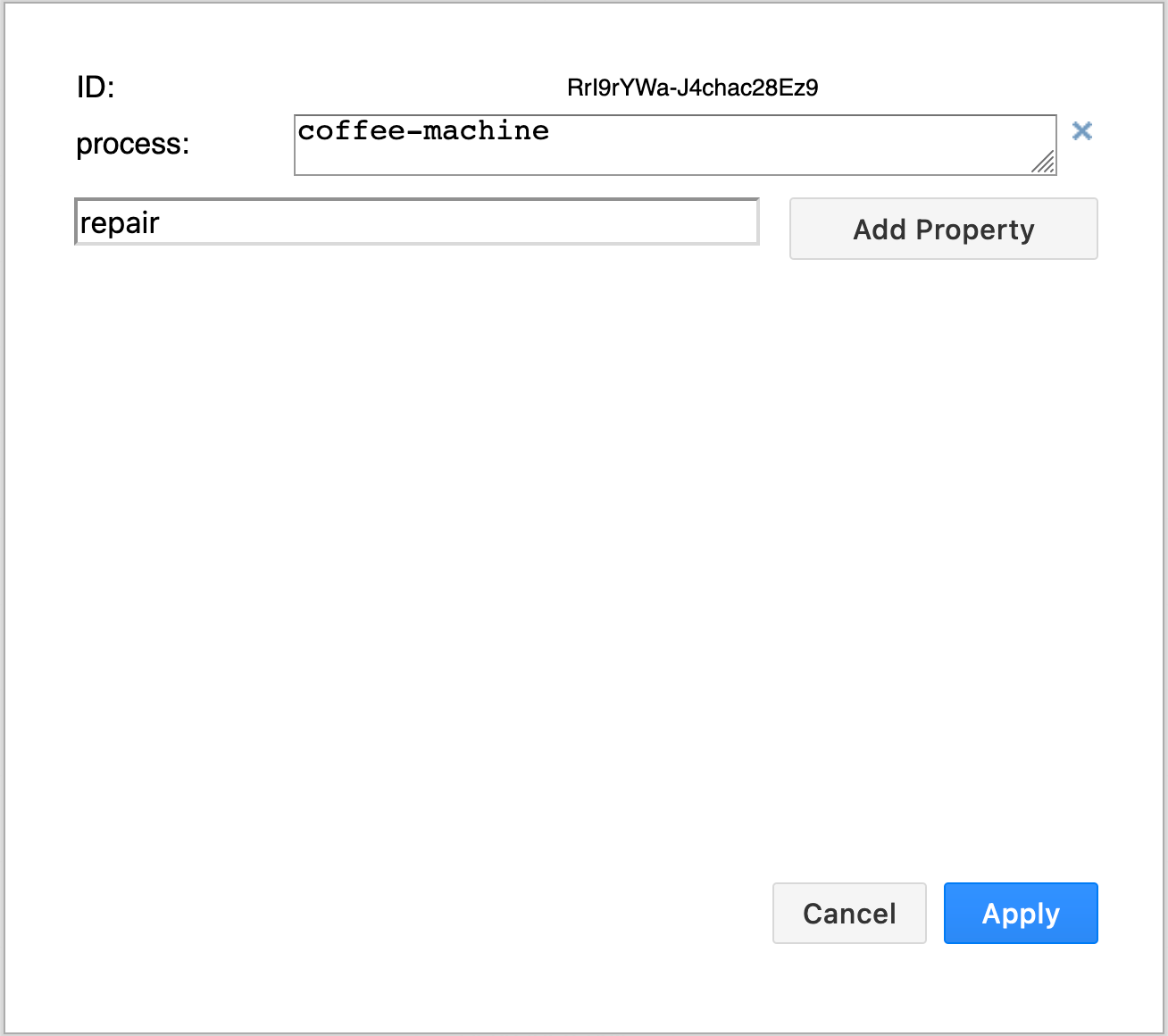
Task: Click the delete icon beside coffee-machine field
Action: 1082,131
